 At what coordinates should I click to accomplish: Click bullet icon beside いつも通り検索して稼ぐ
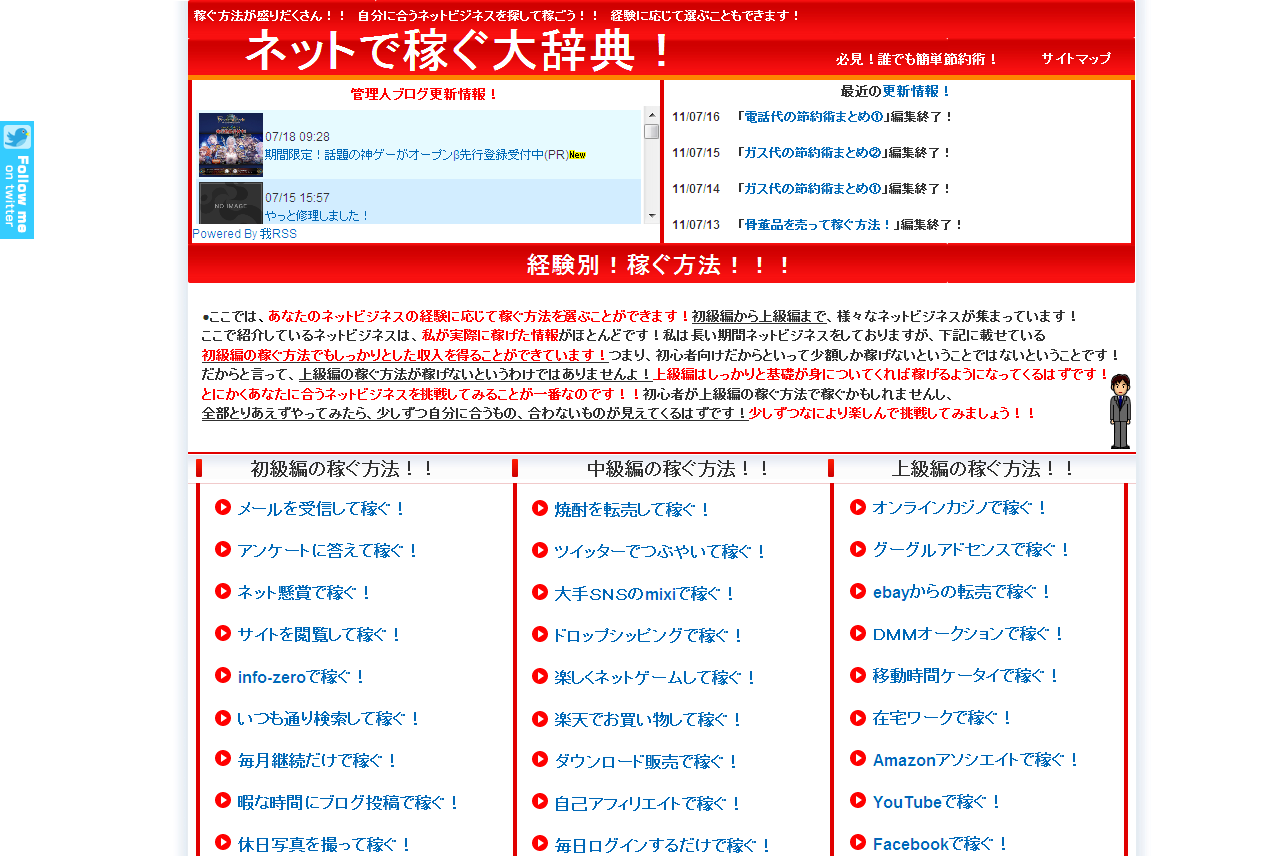(223, 717)
